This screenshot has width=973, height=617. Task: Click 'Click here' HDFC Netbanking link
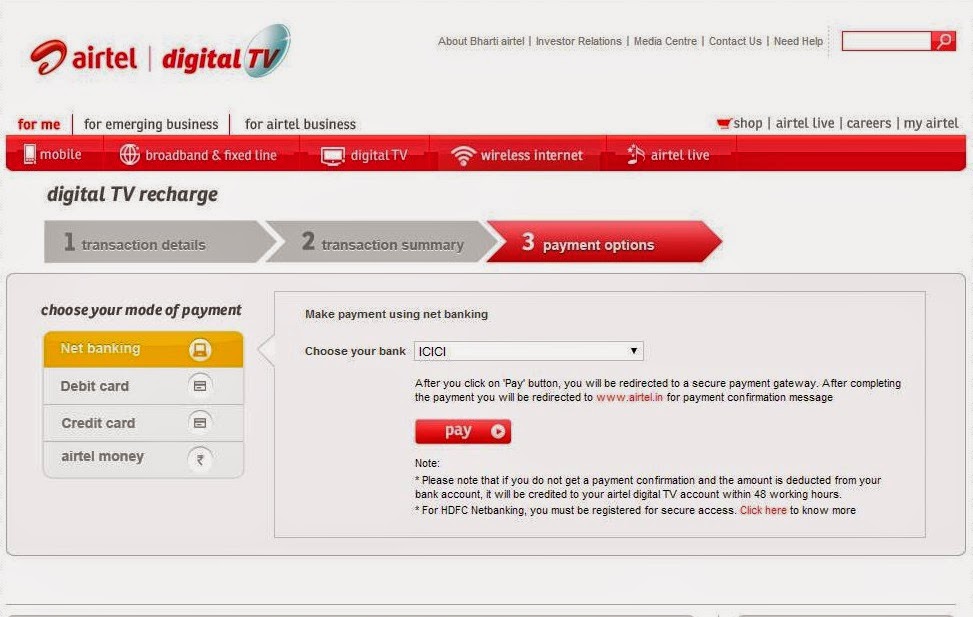tap(763, 510)
